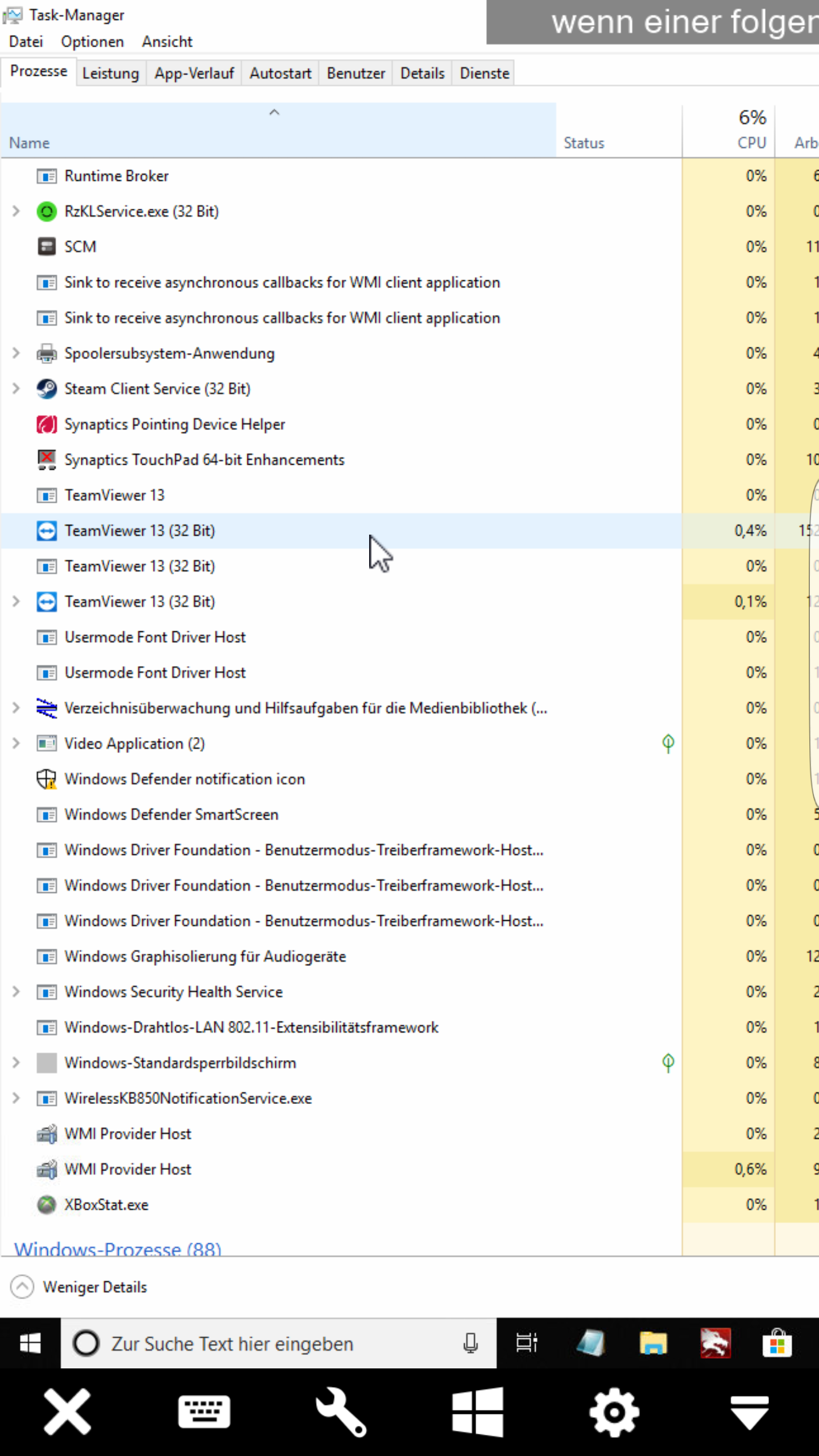Click the XBoxStat.exe Xbox icon

click(47, 1205)
